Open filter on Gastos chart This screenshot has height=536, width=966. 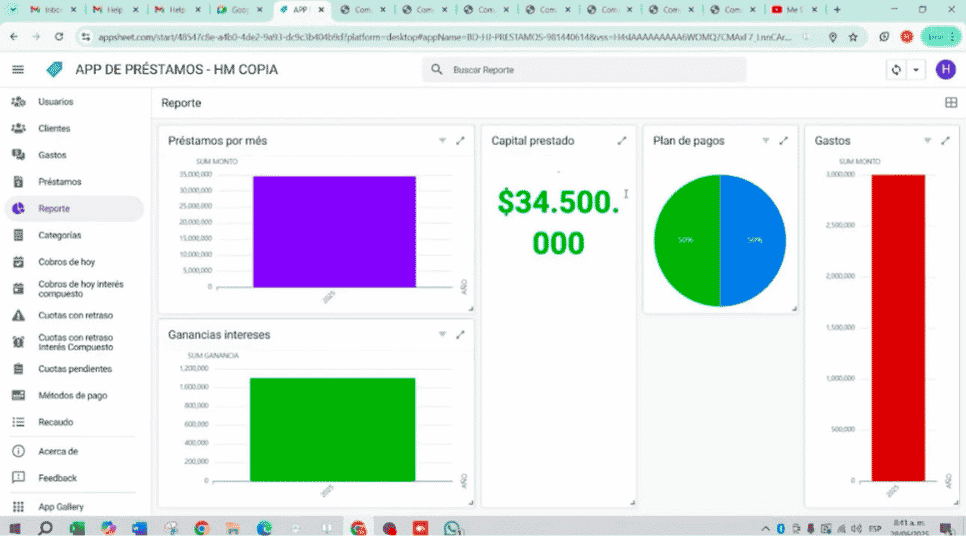tap(927, 140)
